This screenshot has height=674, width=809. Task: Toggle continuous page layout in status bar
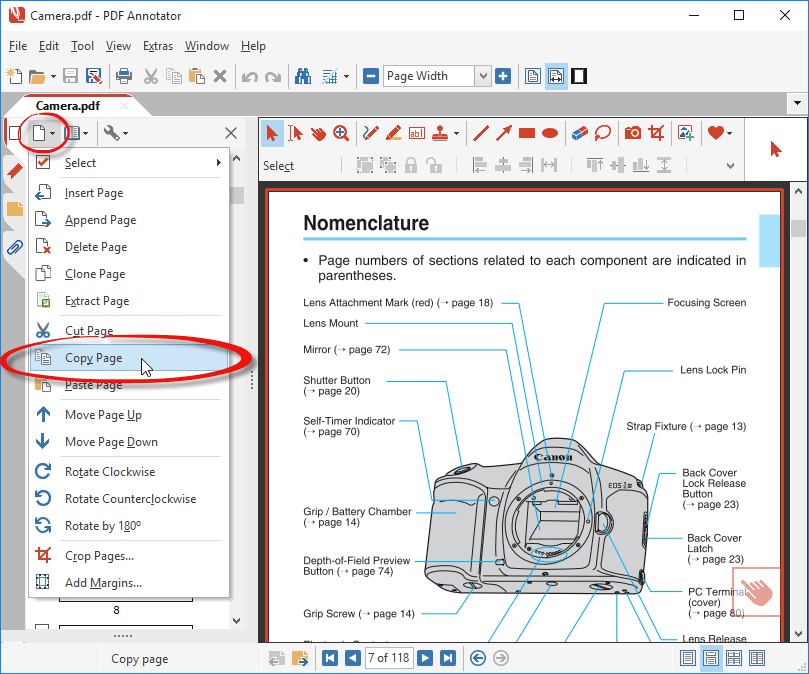(710, 658)
